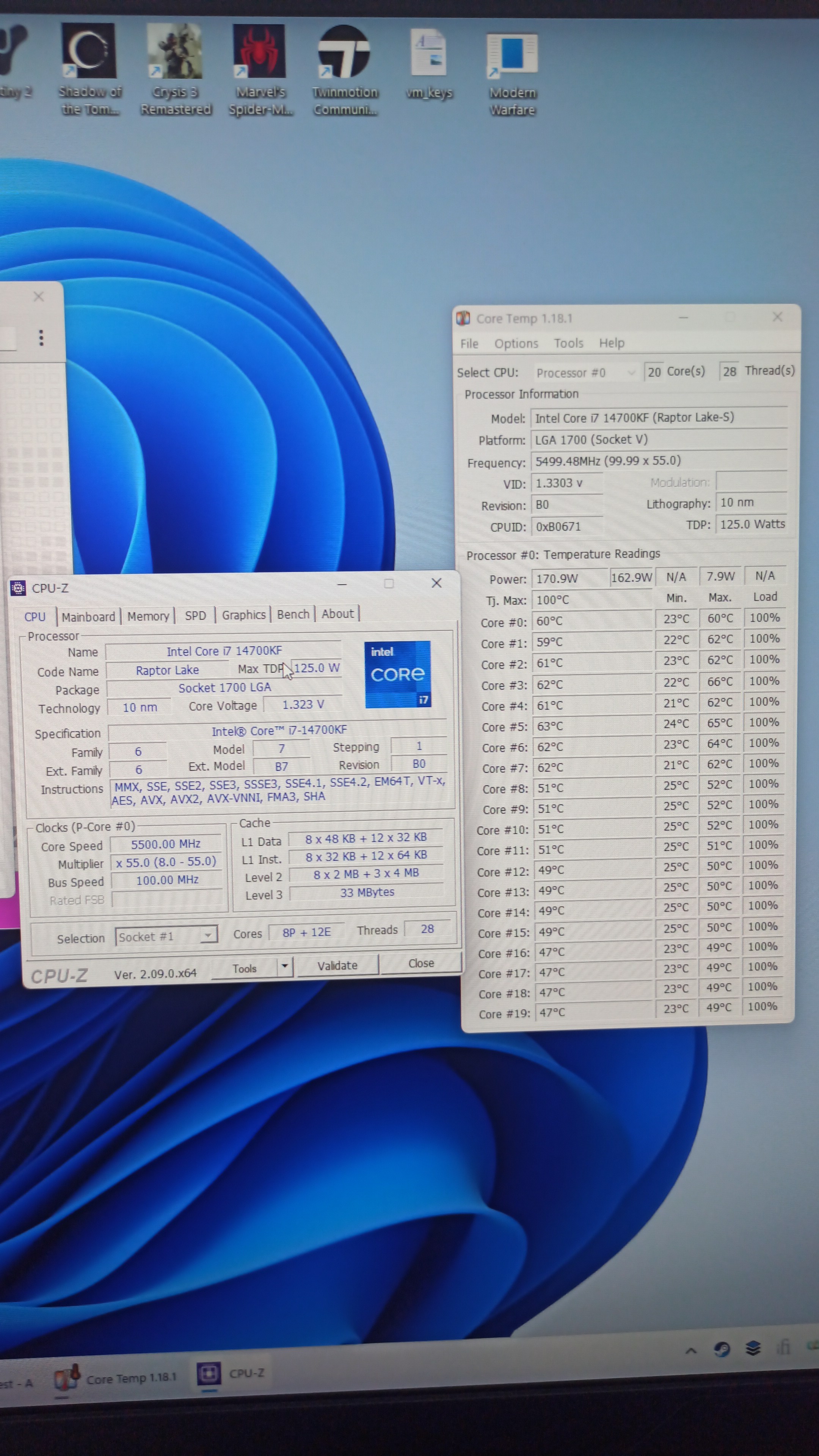
Task: Click the CPUID value 0xB0671
Action: click(567, 526)
